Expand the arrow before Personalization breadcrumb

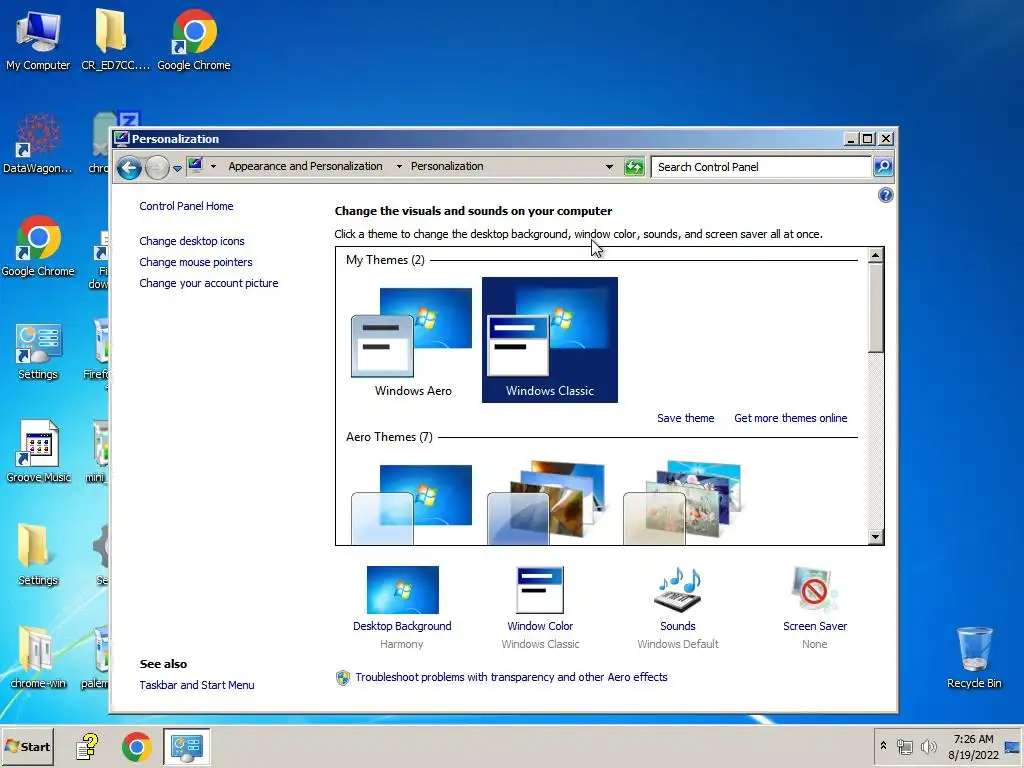coord(399,167)
